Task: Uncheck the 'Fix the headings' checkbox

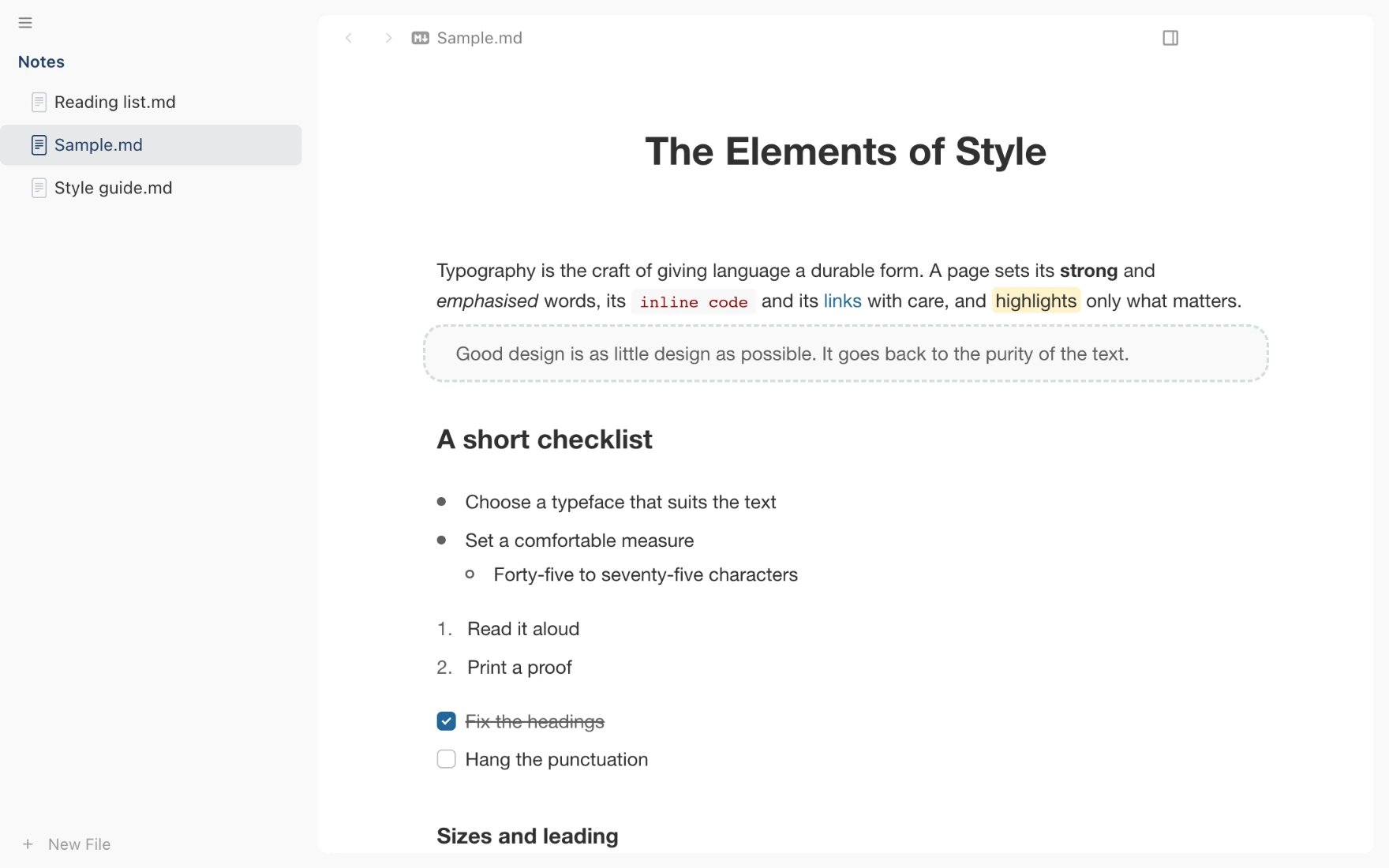Action: point(446,721)
